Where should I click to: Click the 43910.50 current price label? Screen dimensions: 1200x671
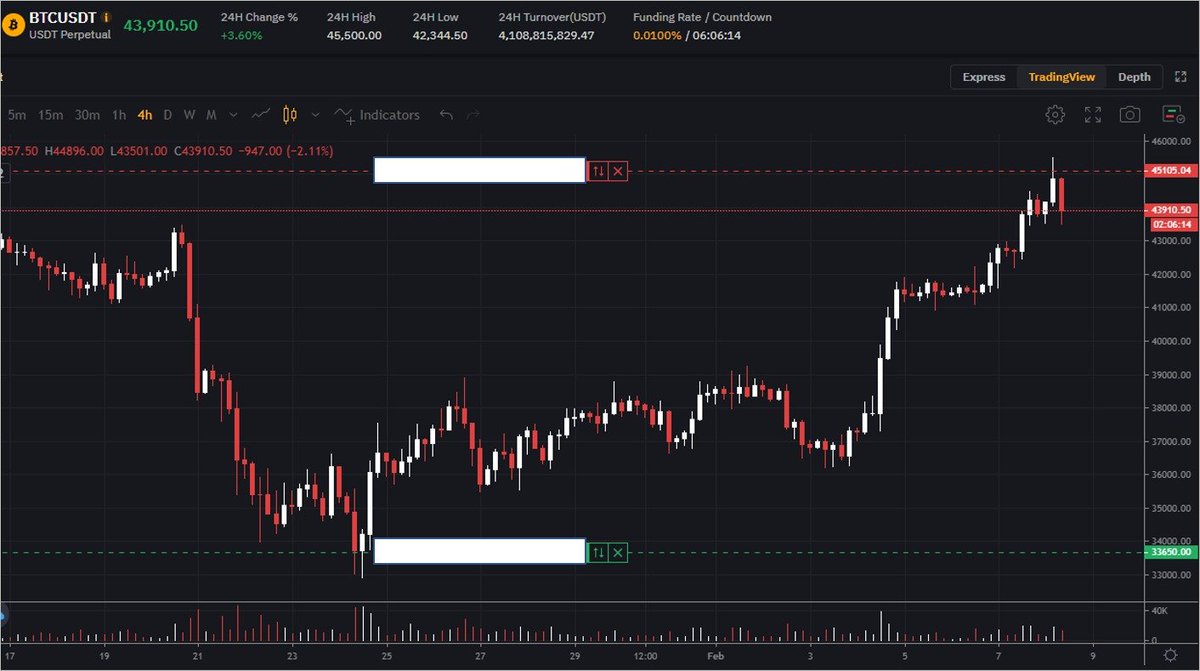(x=1170, y=210)
